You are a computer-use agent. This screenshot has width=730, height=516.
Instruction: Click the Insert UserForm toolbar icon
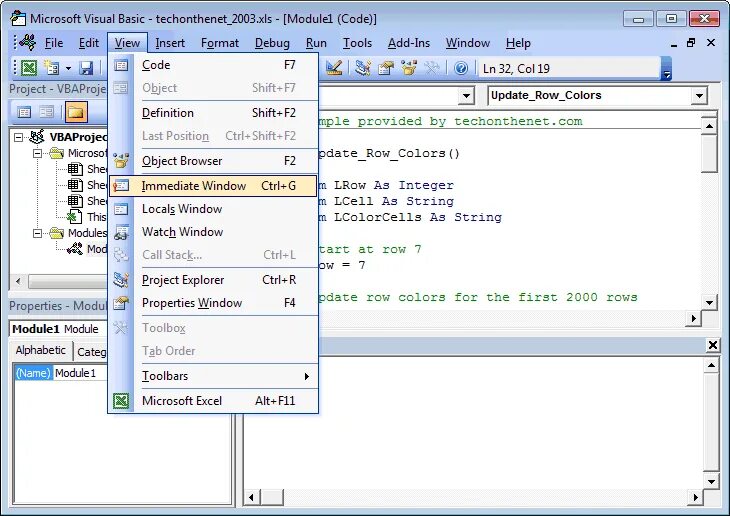coord(52,68)
